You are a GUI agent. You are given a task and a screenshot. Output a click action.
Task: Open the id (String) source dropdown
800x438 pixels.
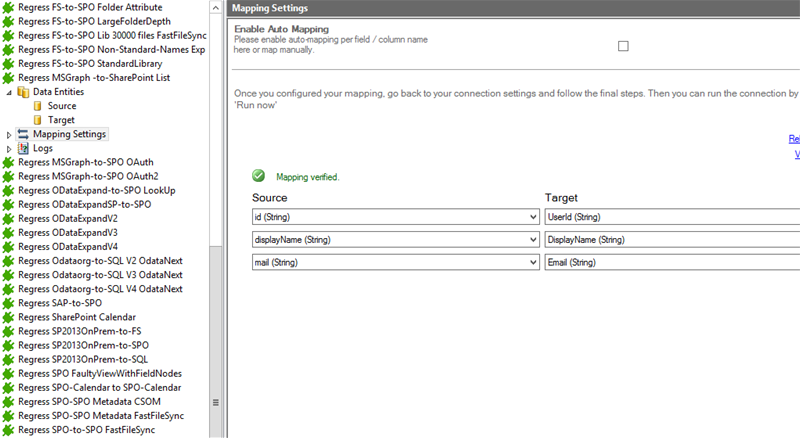532,217
